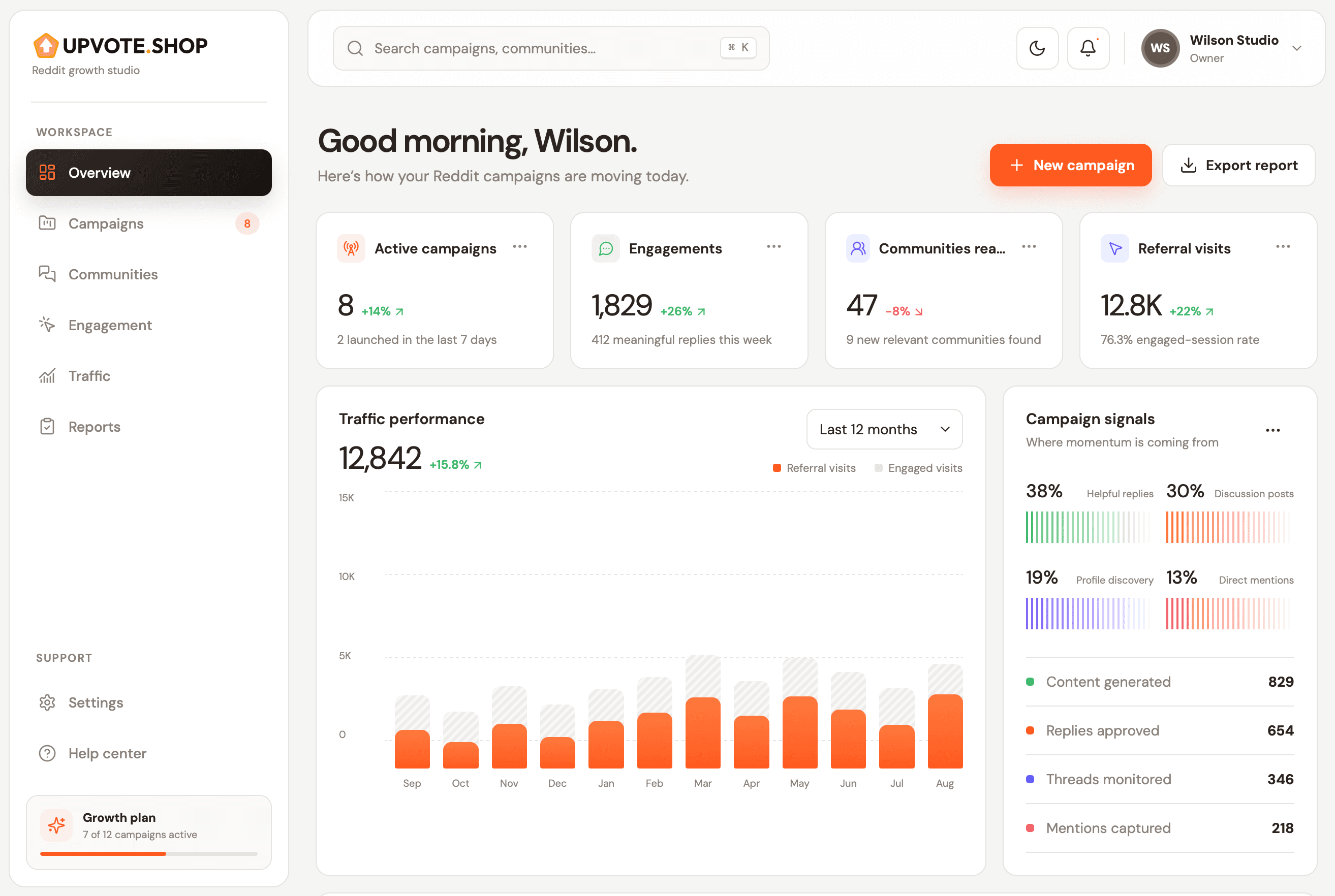Open Campaign signals three-dot menu
This screenshot has width=1335, height=896.
point(1272,430)
